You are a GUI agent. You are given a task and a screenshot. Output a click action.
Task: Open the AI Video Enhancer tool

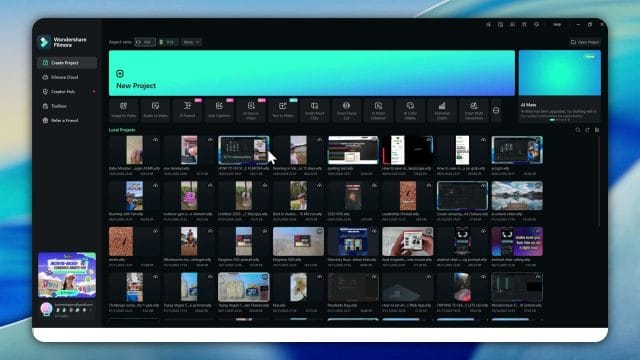(x=378, y=110)
